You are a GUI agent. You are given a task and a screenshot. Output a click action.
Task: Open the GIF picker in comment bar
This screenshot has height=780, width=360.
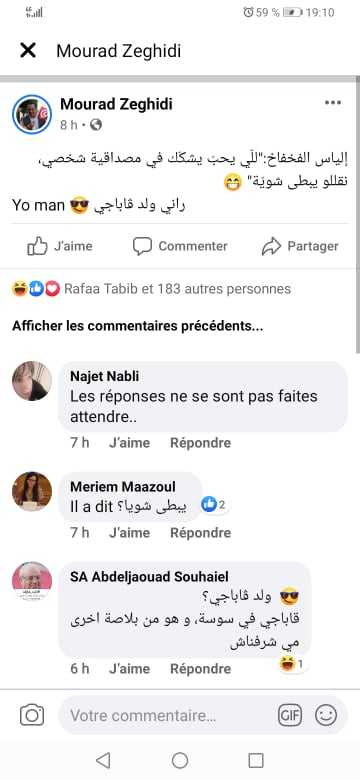pyautogui.click(x=290, y=716)
